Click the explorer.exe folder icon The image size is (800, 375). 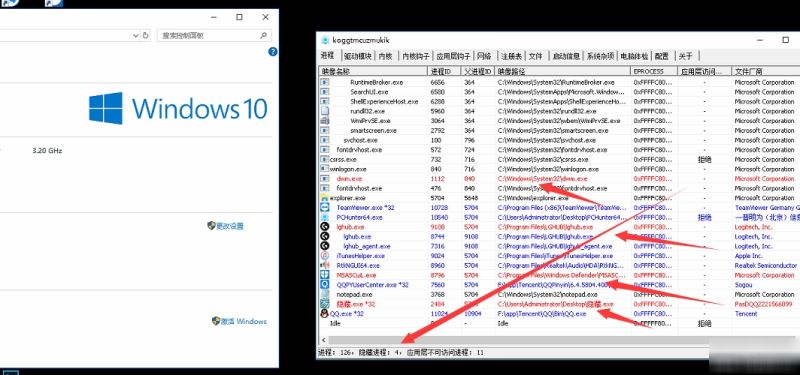click(324, 198)
